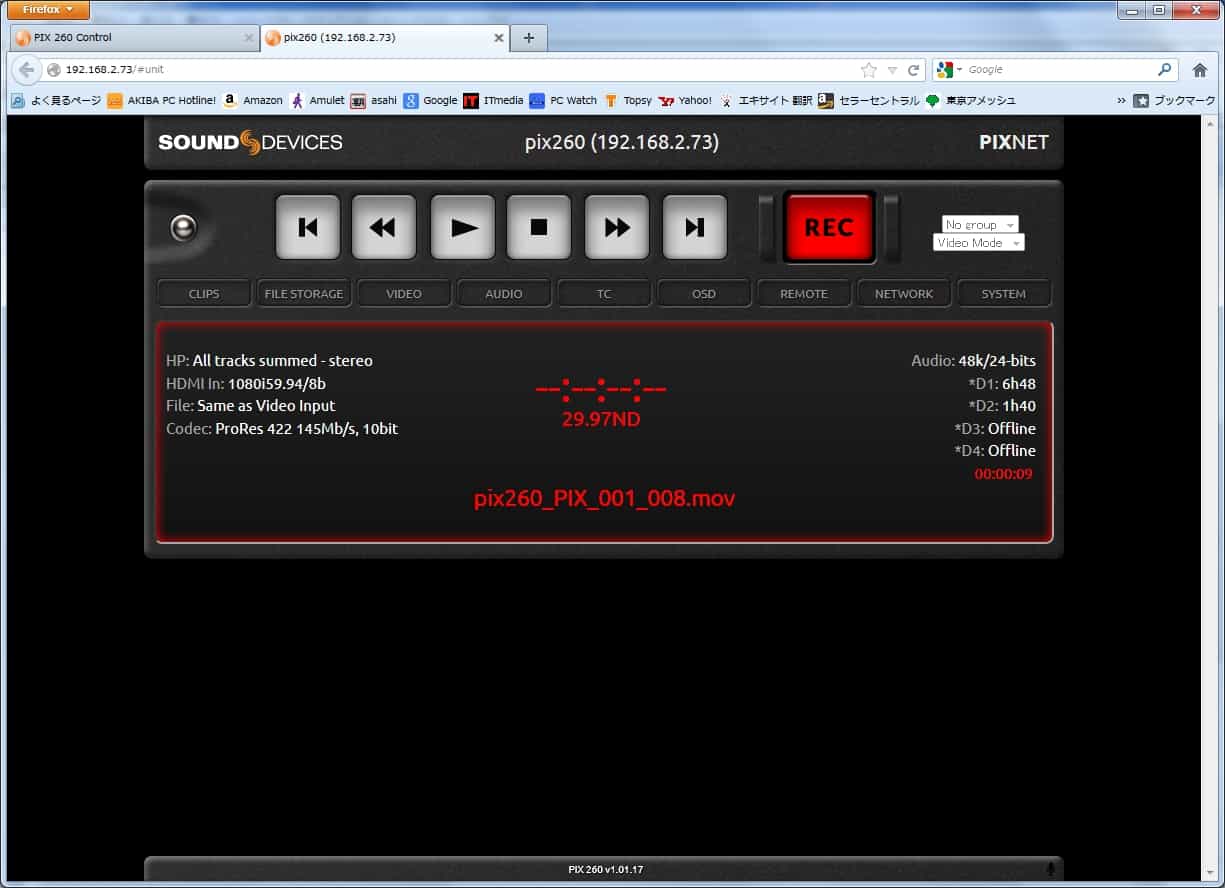
Task: Click the 00:00:09 elapsed time
Action: click(x=1004, y=474)
